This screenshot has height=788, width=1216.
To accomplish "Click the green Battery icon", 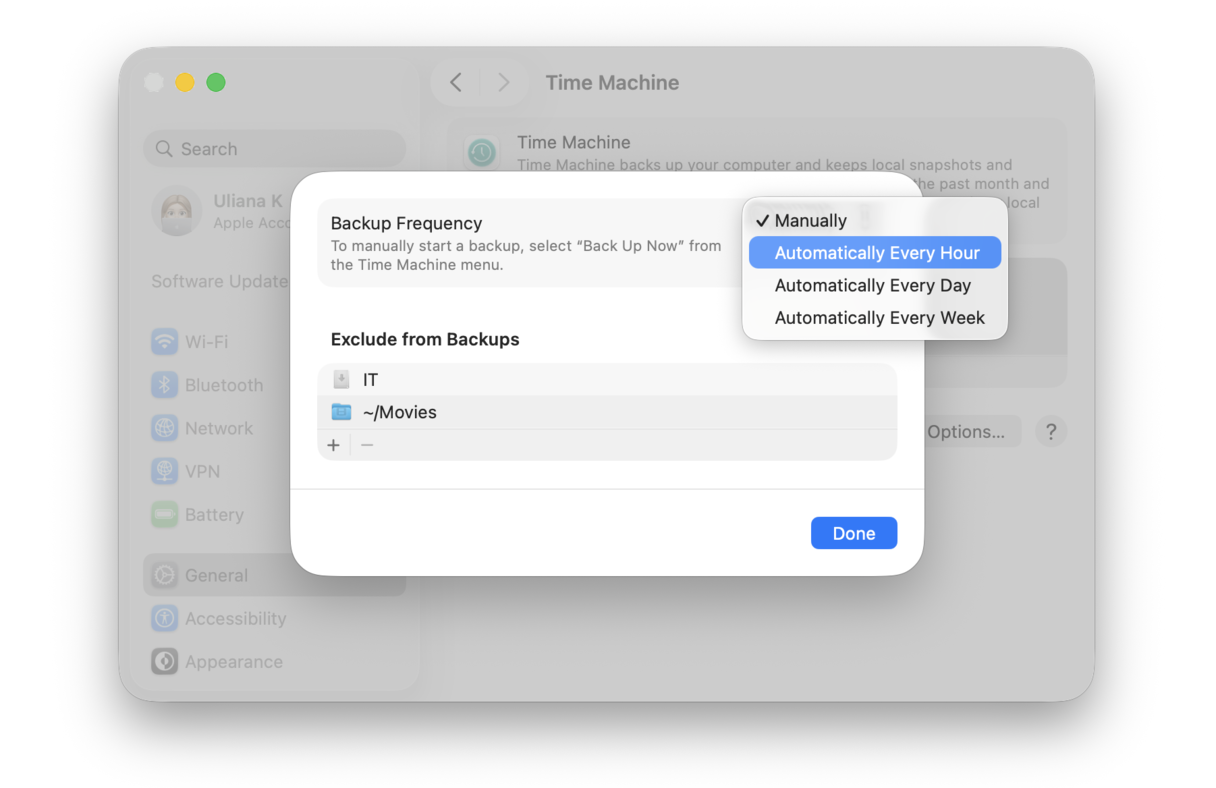I will pos(164,515).
